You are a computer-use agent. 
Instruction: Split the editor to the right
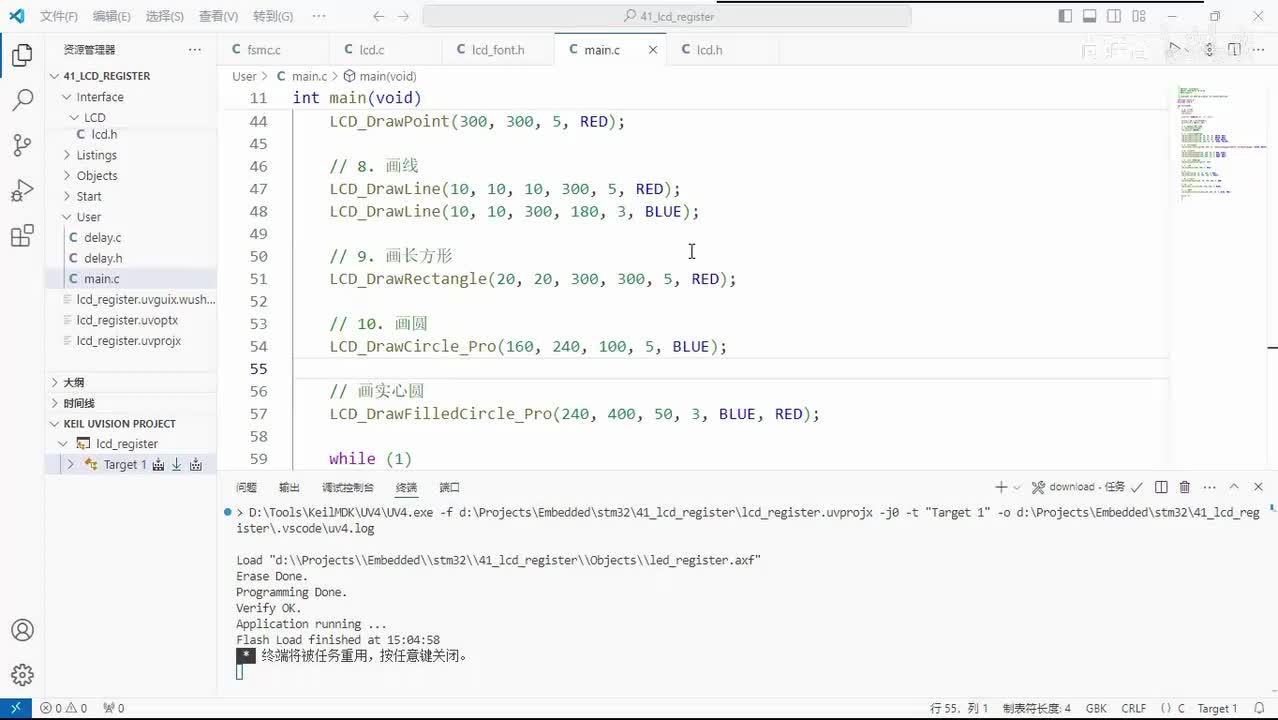1234,49
